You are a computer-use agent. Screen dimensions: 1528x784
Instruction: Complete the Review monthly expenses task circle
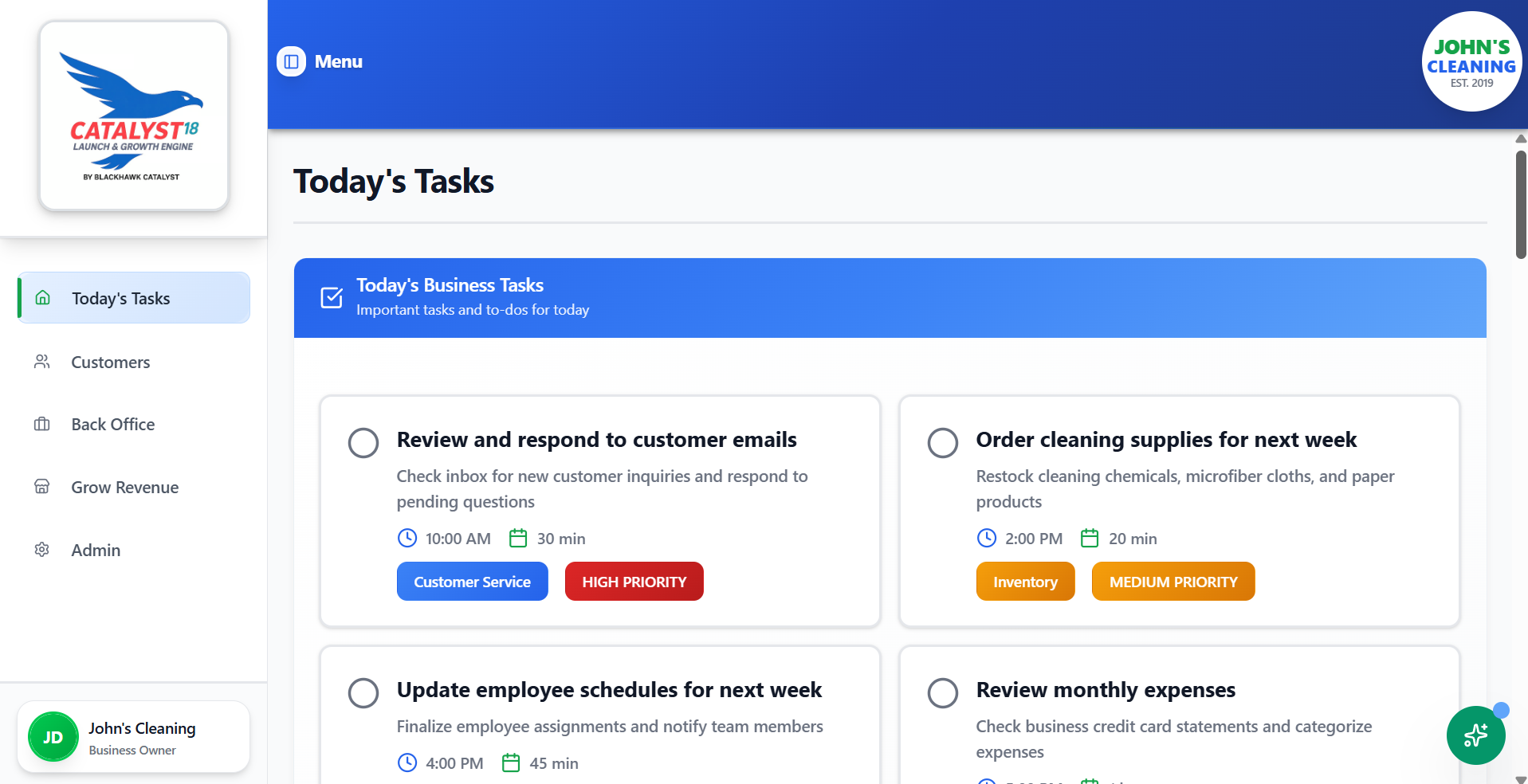(x=943, y=692)
